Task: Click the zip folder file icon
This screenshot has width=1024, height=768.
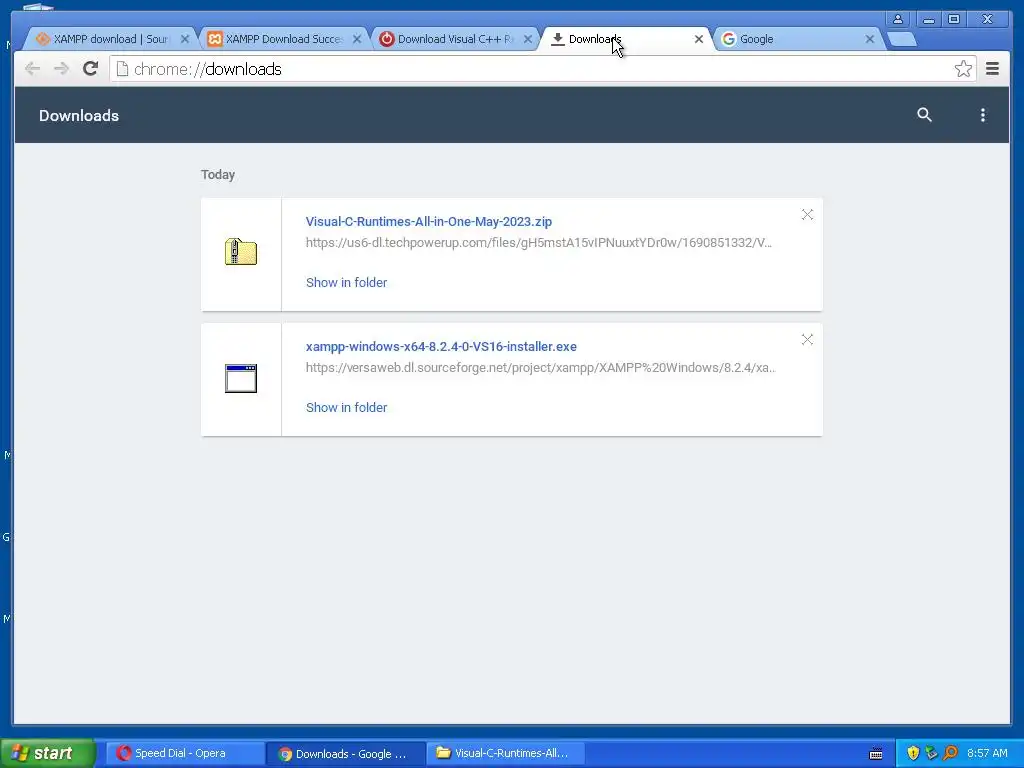Action: (241, 252)
